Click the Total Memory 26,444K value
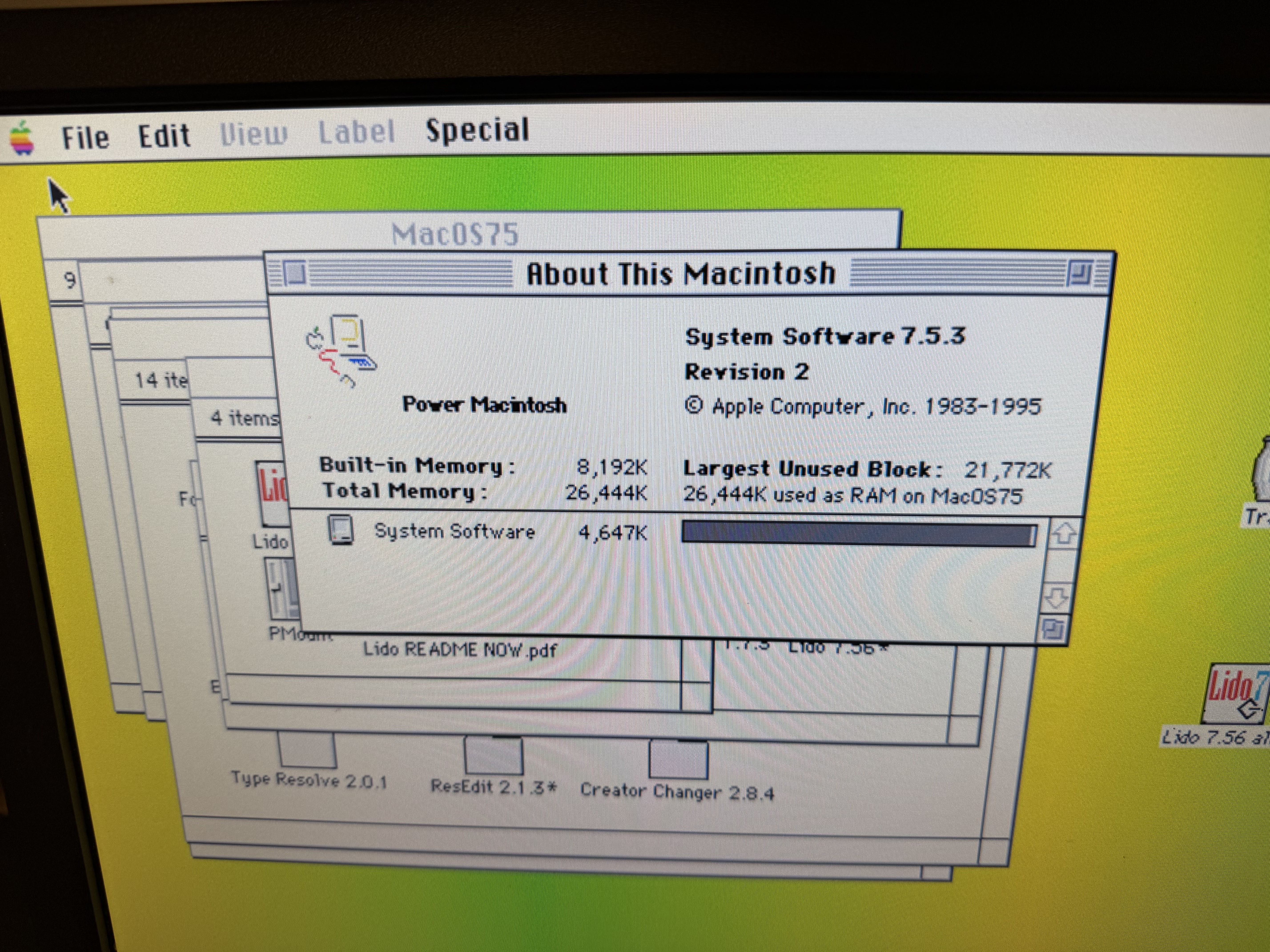Screen dimensions: 1270x952 606,492
